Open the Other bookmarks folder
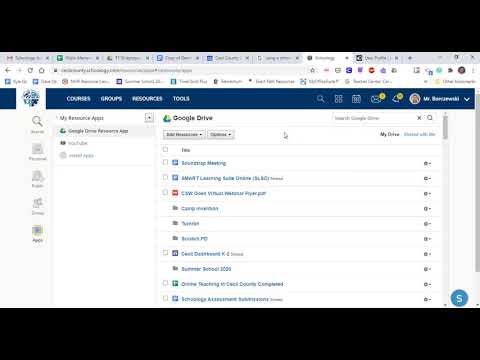The width and height of the screenshot is (480, 360). [456, 81]
